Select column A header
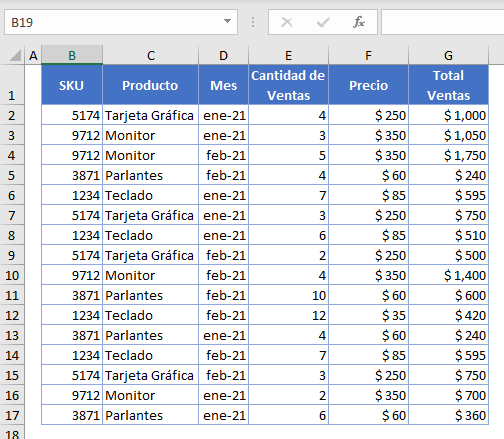Image resolution: width=504 pixels, height=439 pixels. (33, 55)
